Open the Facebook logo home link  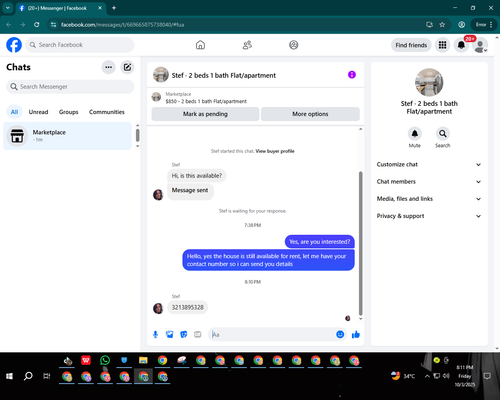pyautogui.click(x=14, y=45)
